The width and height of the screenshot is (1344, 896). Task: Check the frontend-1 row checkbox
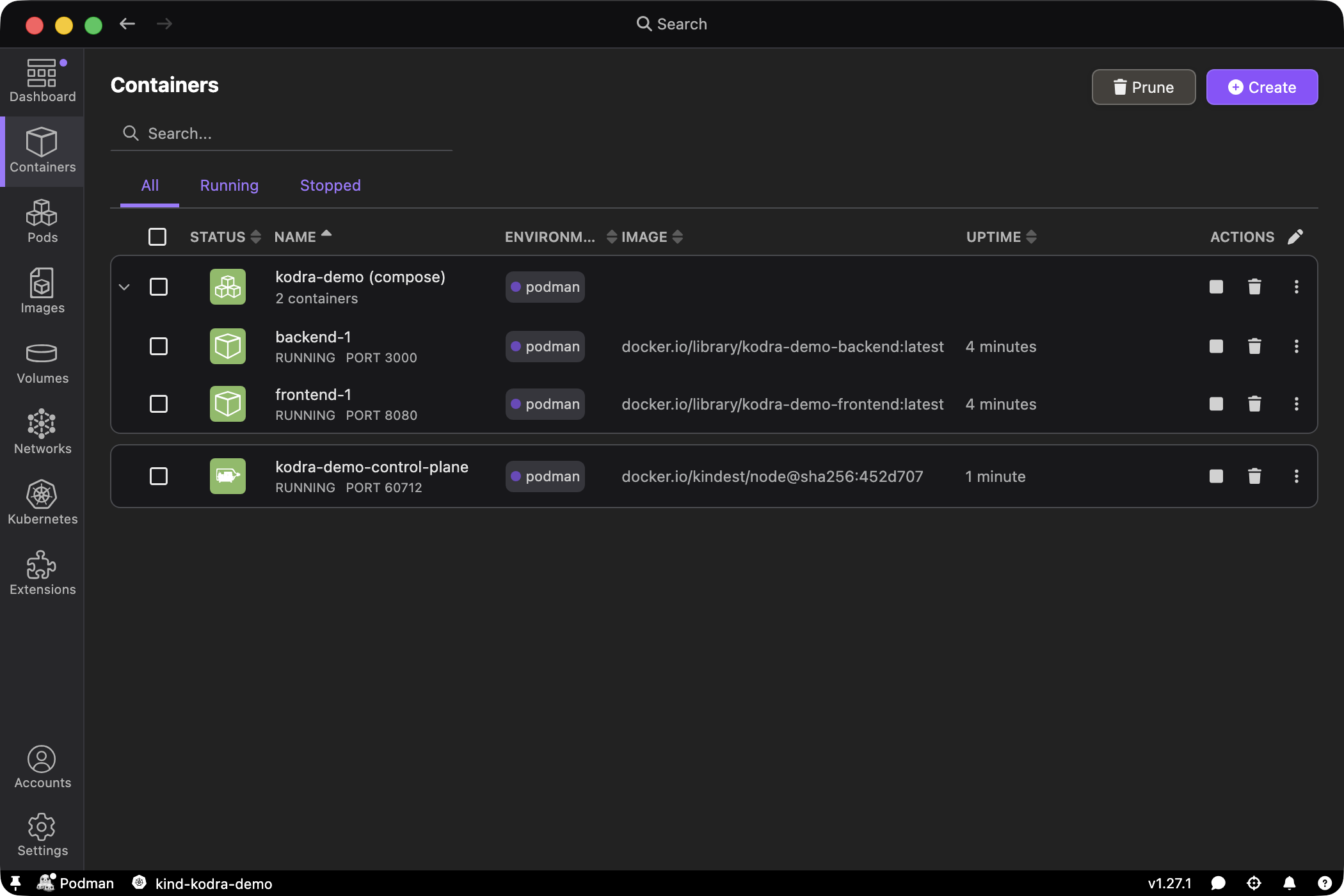pyautogui.click(x=159, y=404)
